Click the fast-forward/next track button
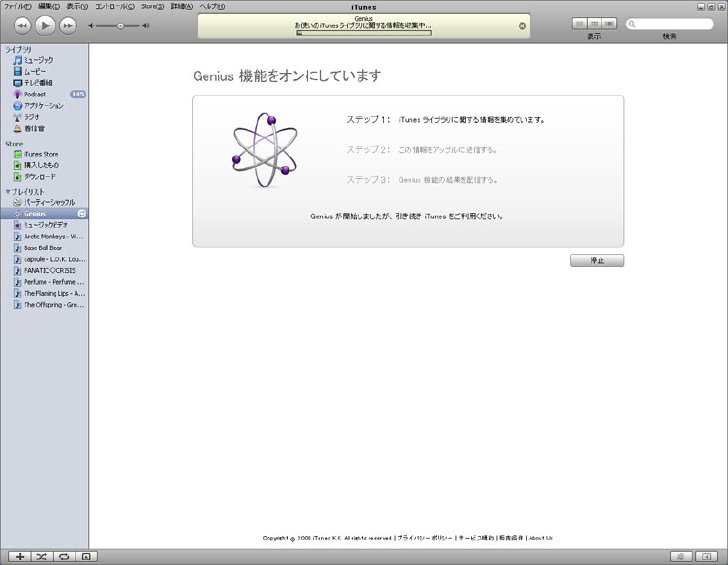The width and height of the screenshot is (728, 565). (68, 26)
